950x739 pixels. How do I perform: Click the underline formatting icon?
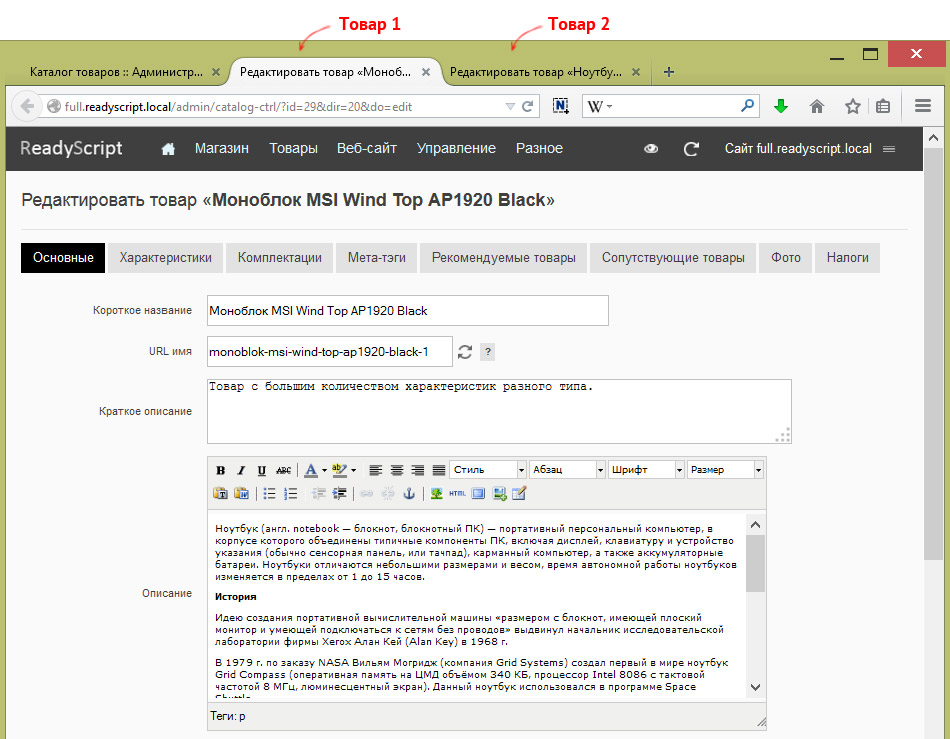pyautogui.click(x=262, y=470)
